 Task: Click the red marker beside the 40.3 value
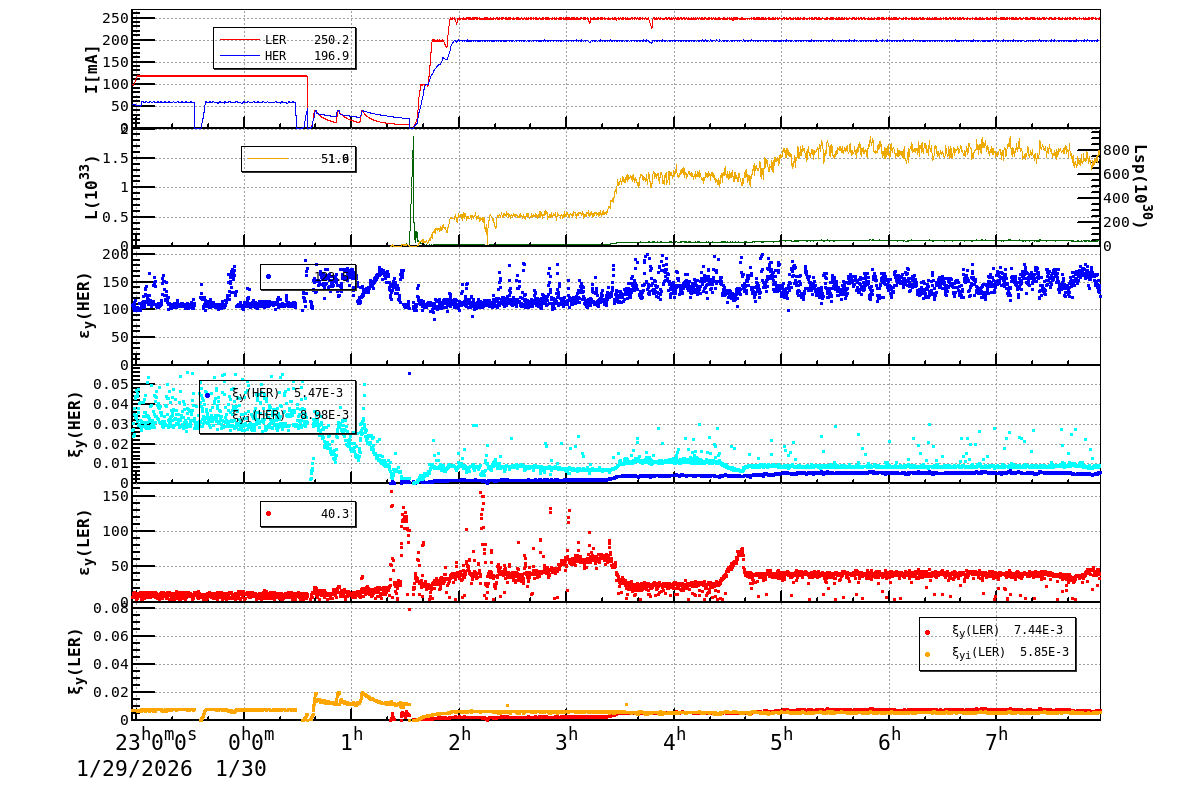pos(268,515)
